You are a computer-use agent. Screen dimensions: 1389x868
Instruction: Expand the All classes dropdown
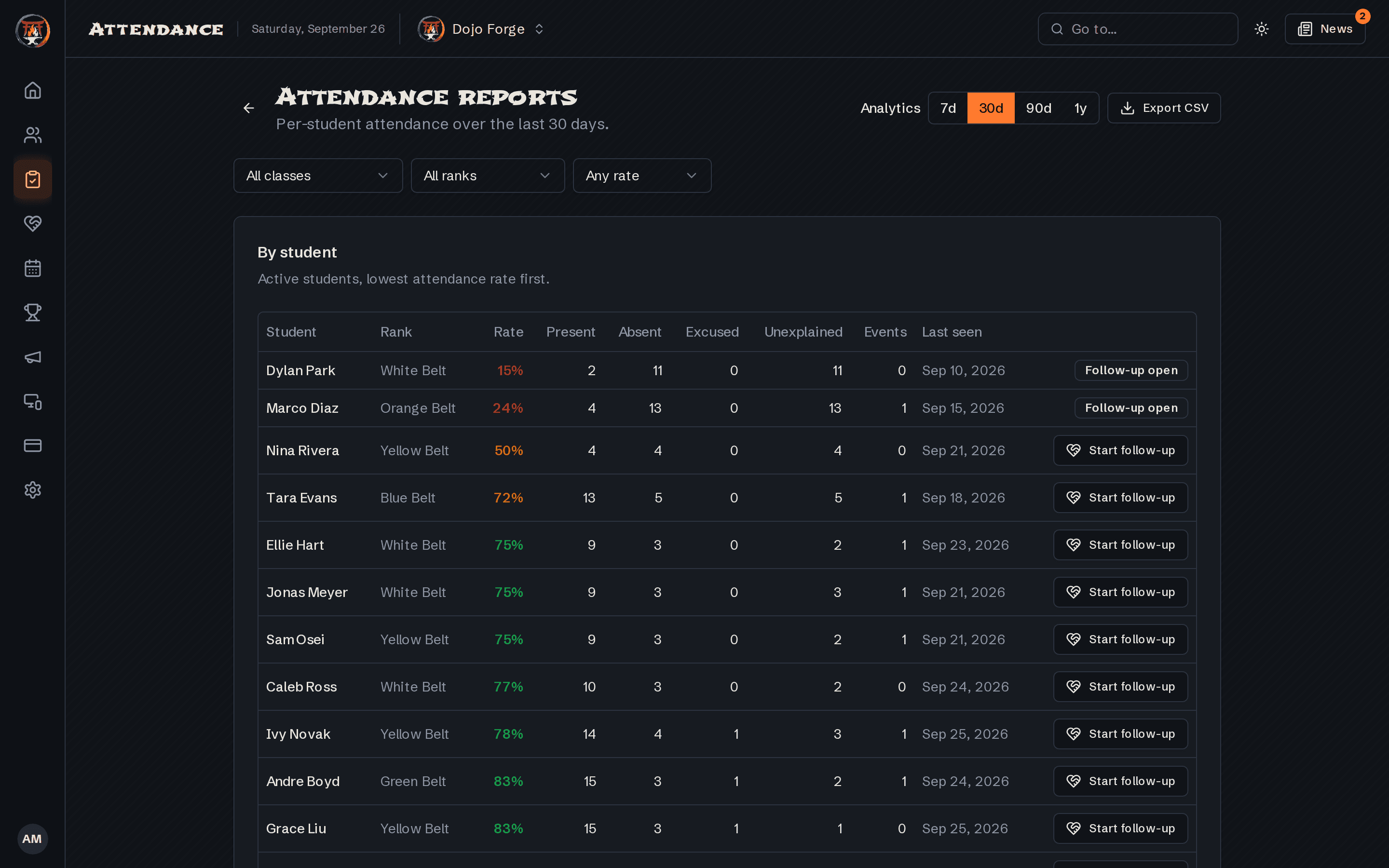click(x=318, y=176)
